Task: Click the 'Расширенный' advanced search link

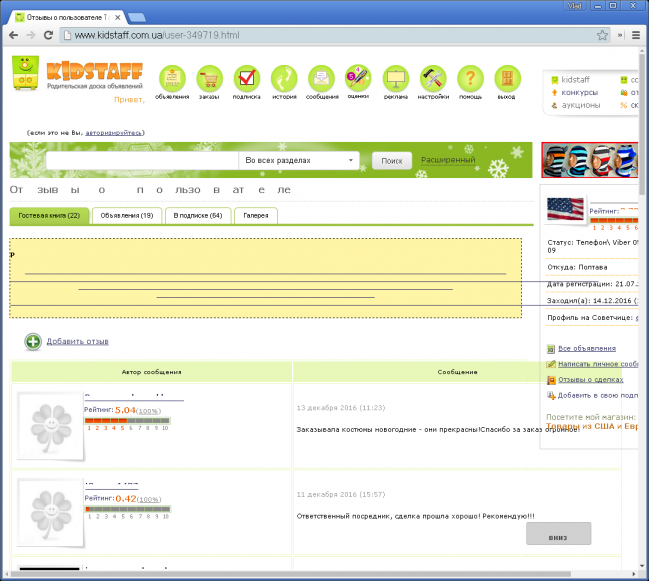Action: point(447,160)
